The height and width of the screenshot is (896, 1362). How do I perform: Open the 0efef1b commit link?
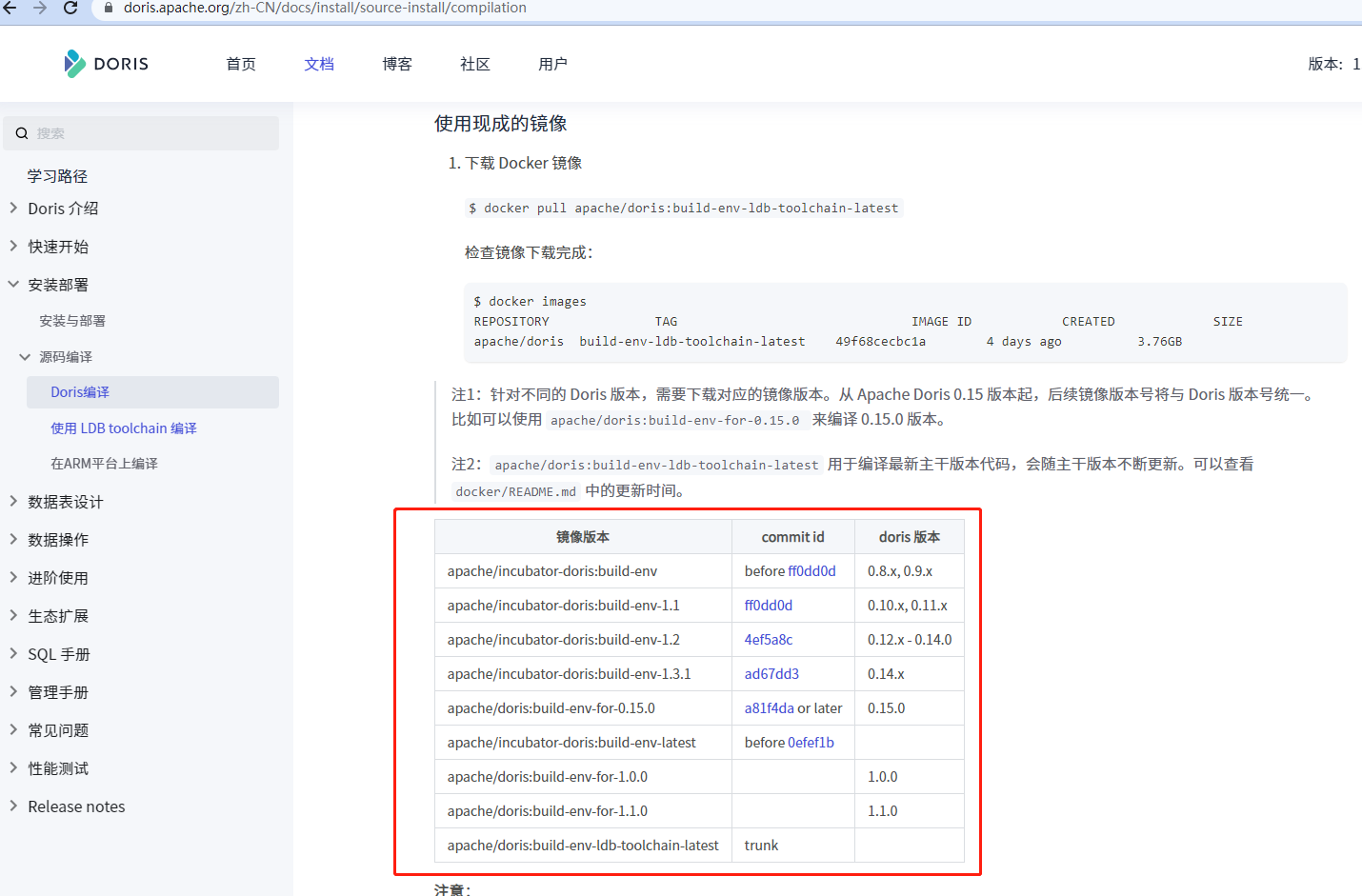[811, 743]
